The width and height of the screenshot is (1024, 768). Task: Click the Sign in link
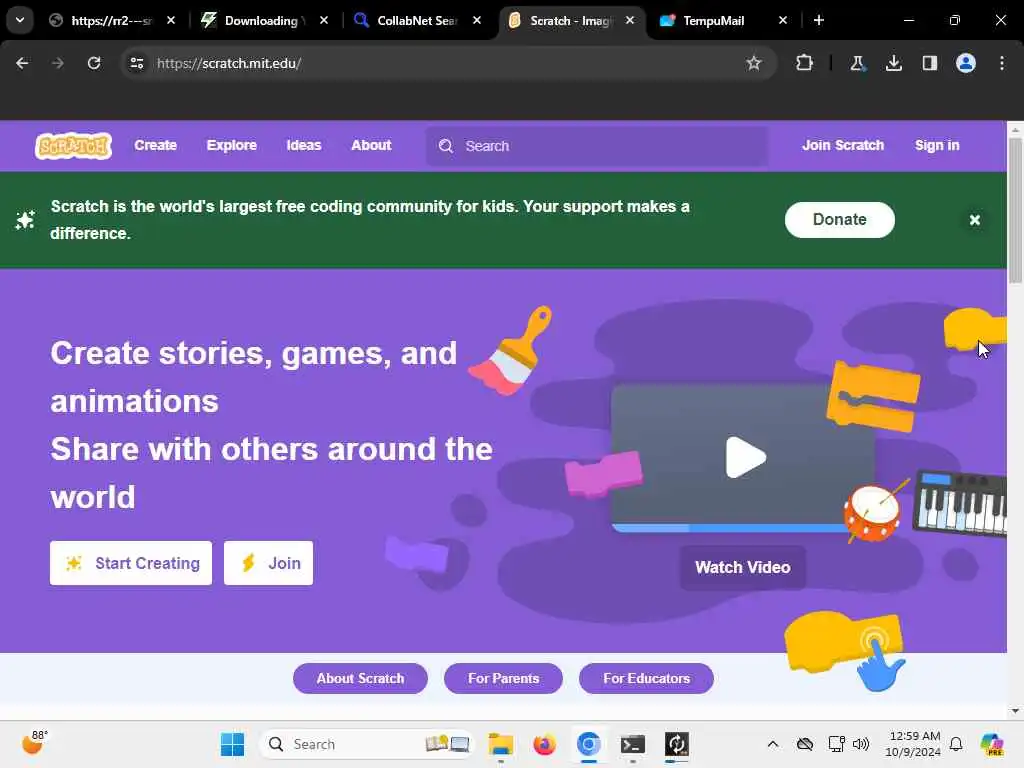coord(937,146)
